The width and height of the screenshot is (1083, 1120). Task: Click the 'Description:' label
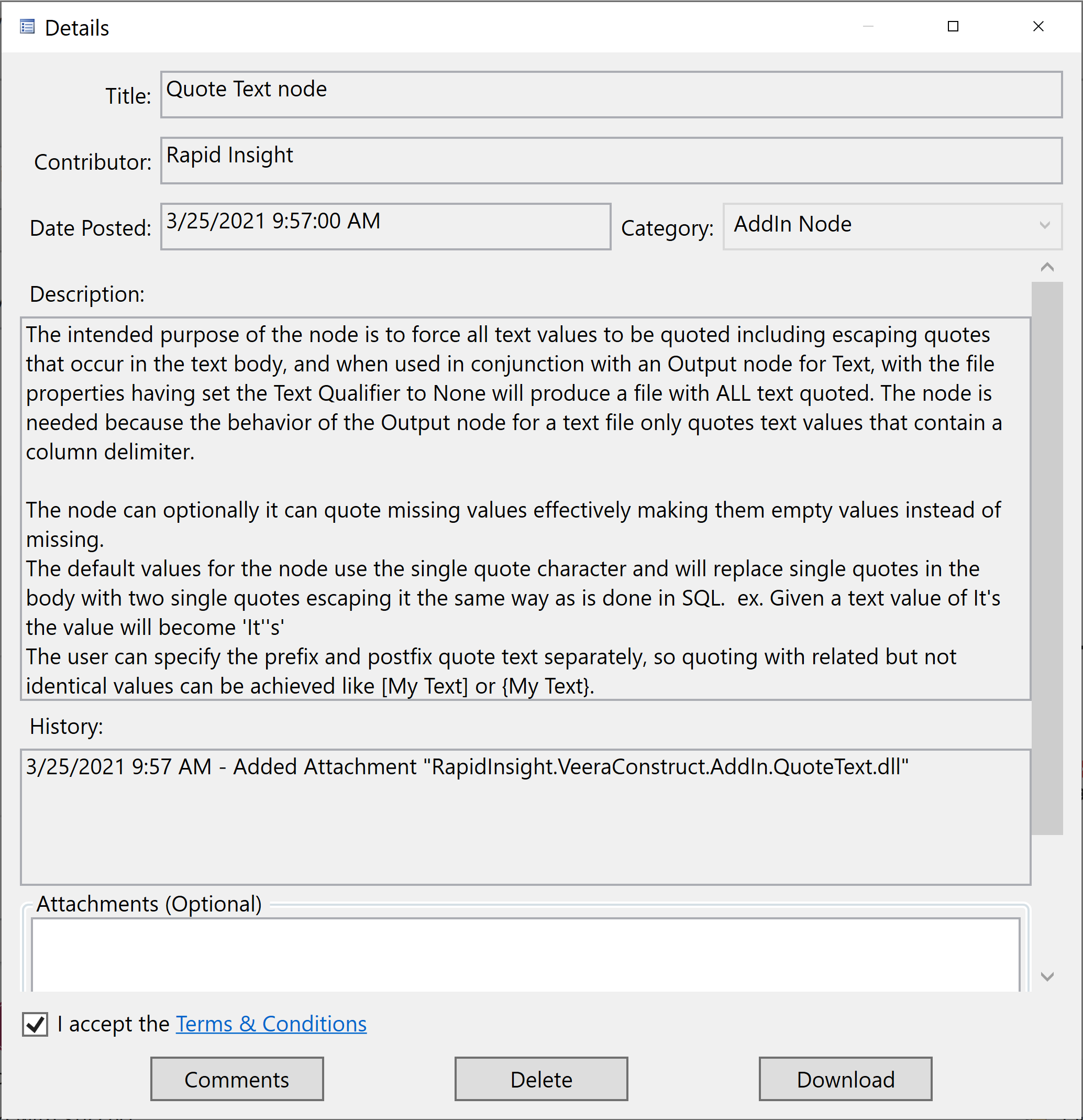[x=87, y=294]
